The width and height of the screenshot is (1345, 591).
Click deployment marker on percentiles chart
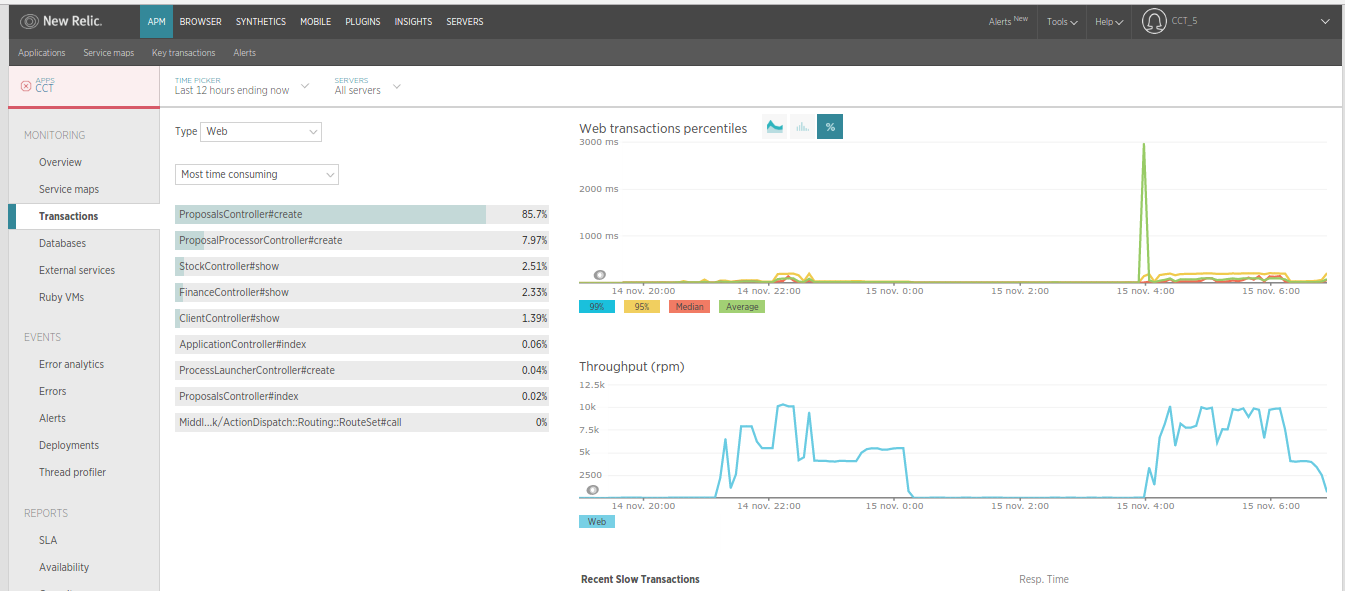(599, 275)
